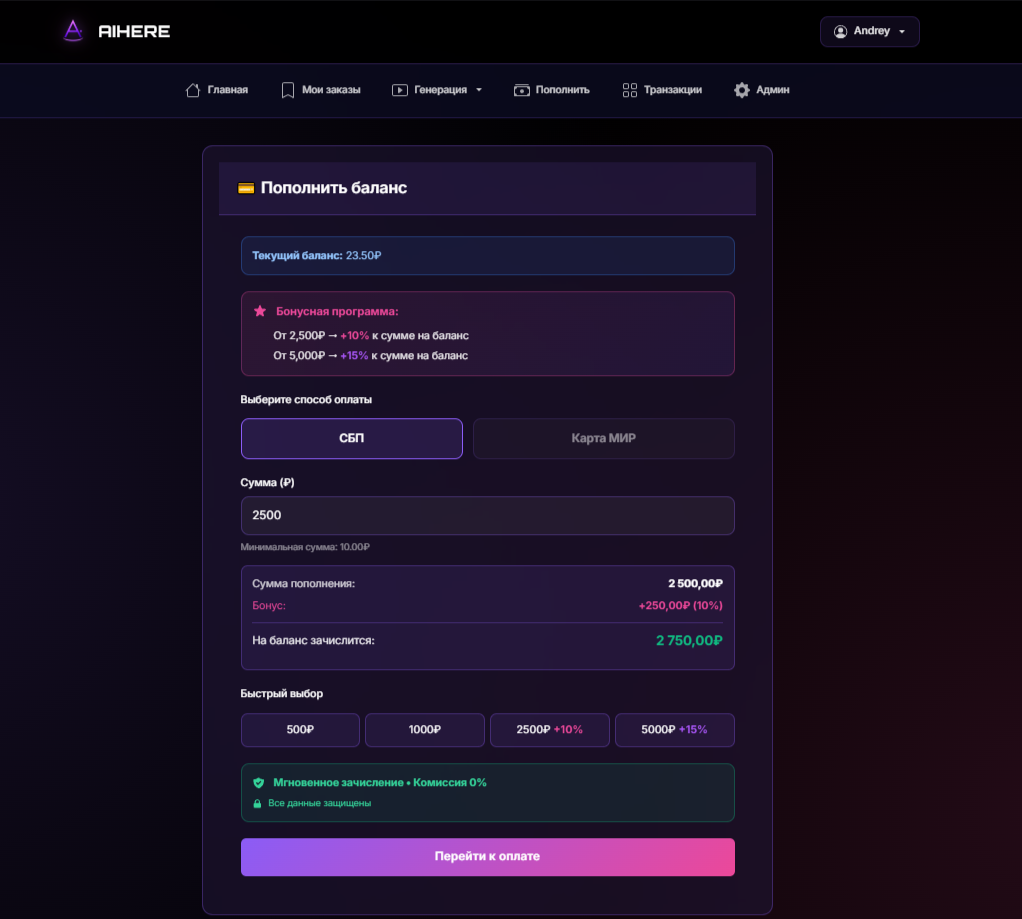
Task: Click the 2 500,00₽ top-up amount value
Action: click(695, 583)
